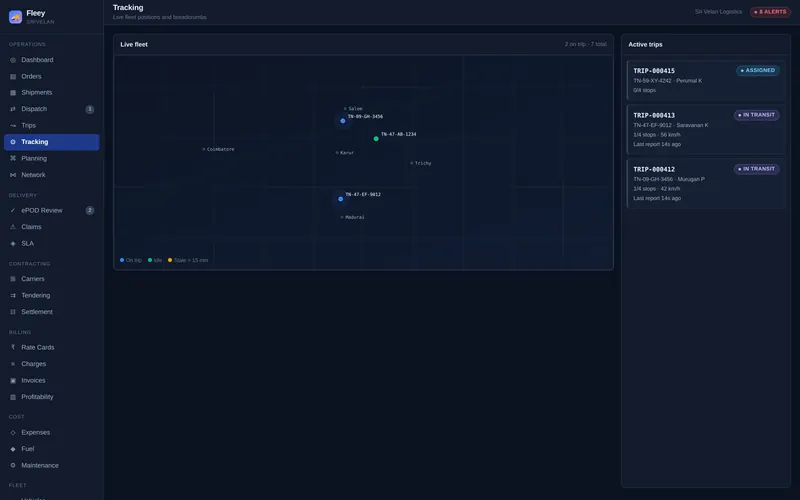Click the Coimbatore city label on map
Screen dimensions: 800x500
(220, 149)
